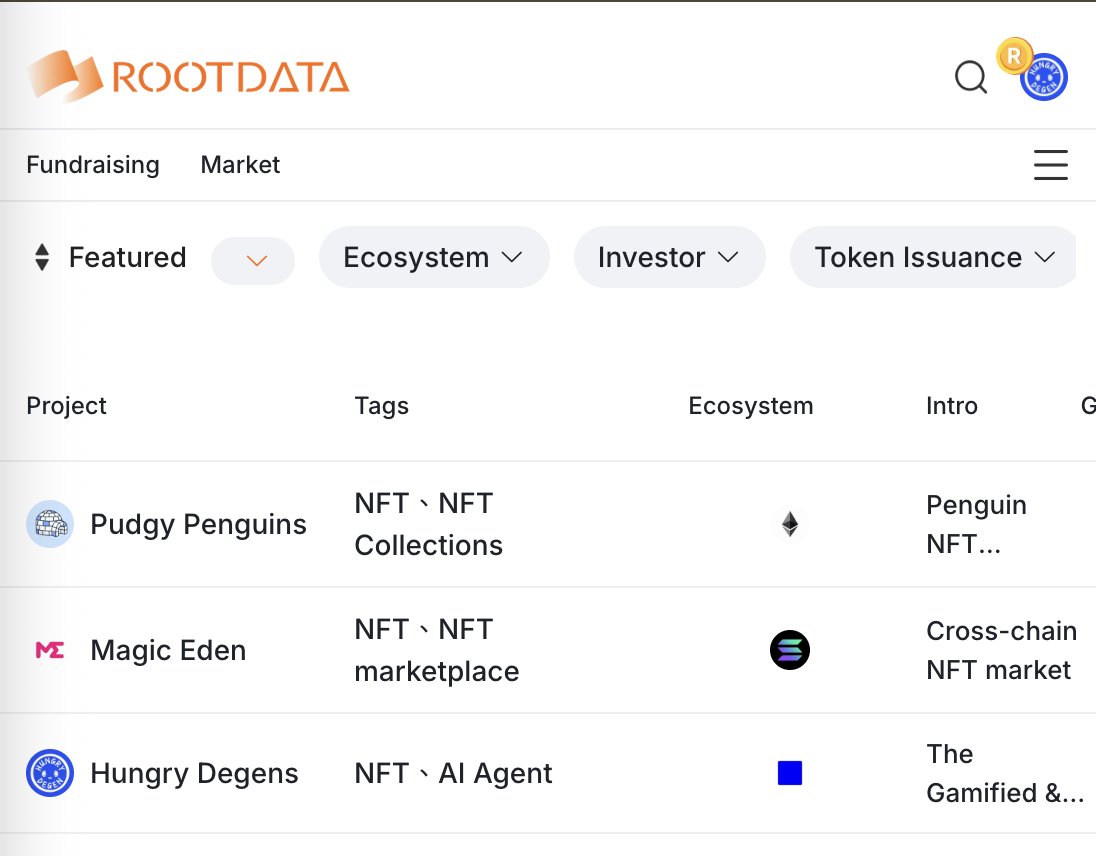Switch to the Market tab

point(240,165)
